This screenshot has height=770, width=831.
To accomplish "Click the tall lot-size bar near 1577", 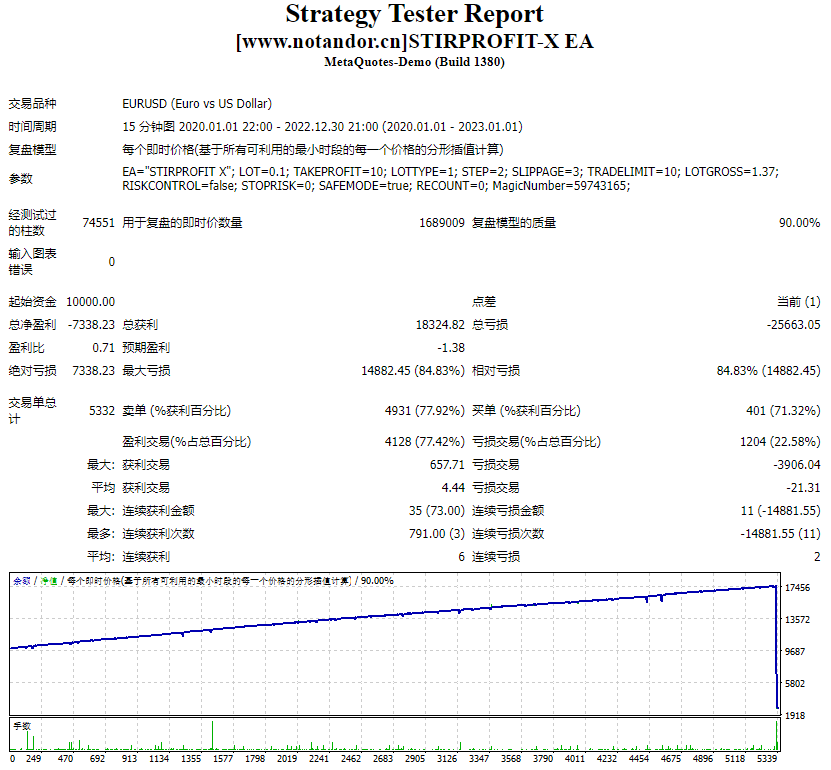I will click(x=213, y=736).
